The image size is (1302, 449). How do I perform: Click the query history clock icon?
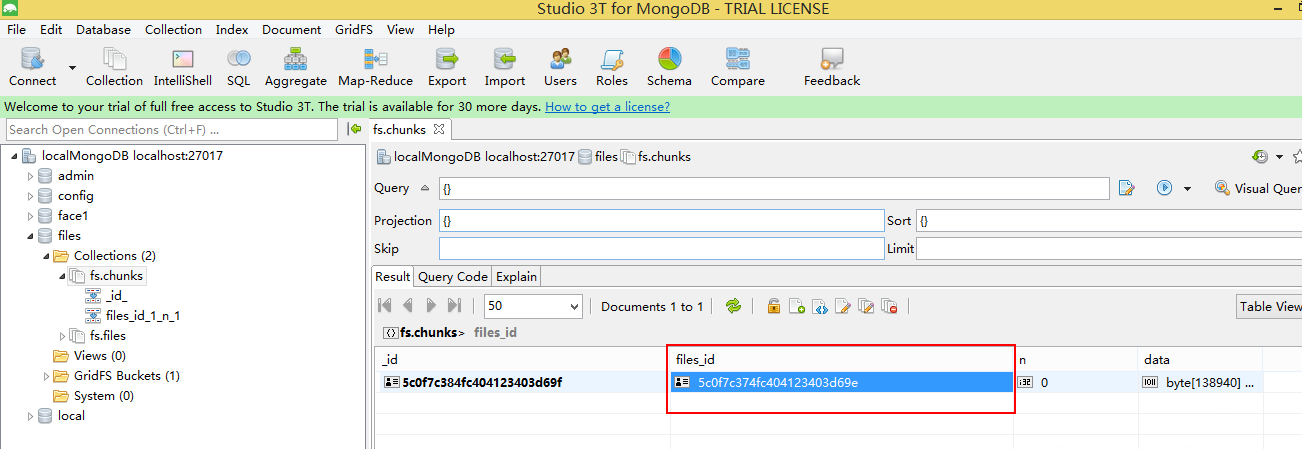[1259, 157]
